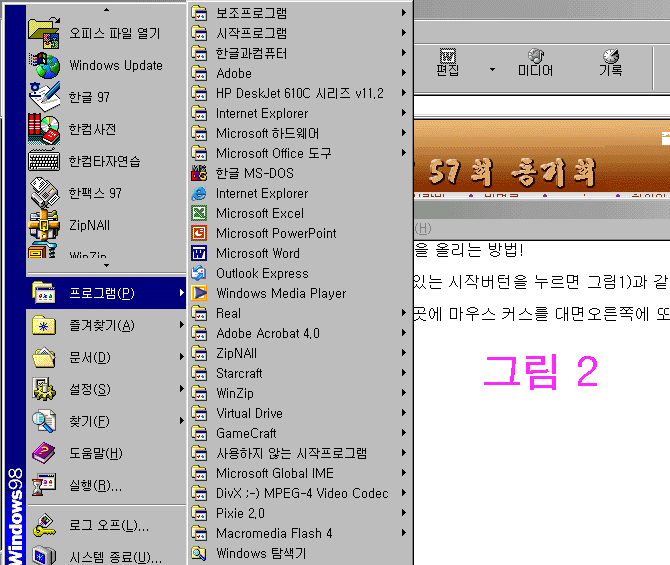The height and width of the screenshot is (565, 670).
Task: Click the bottom arrow below WinZip
Action: pos(106,265)
